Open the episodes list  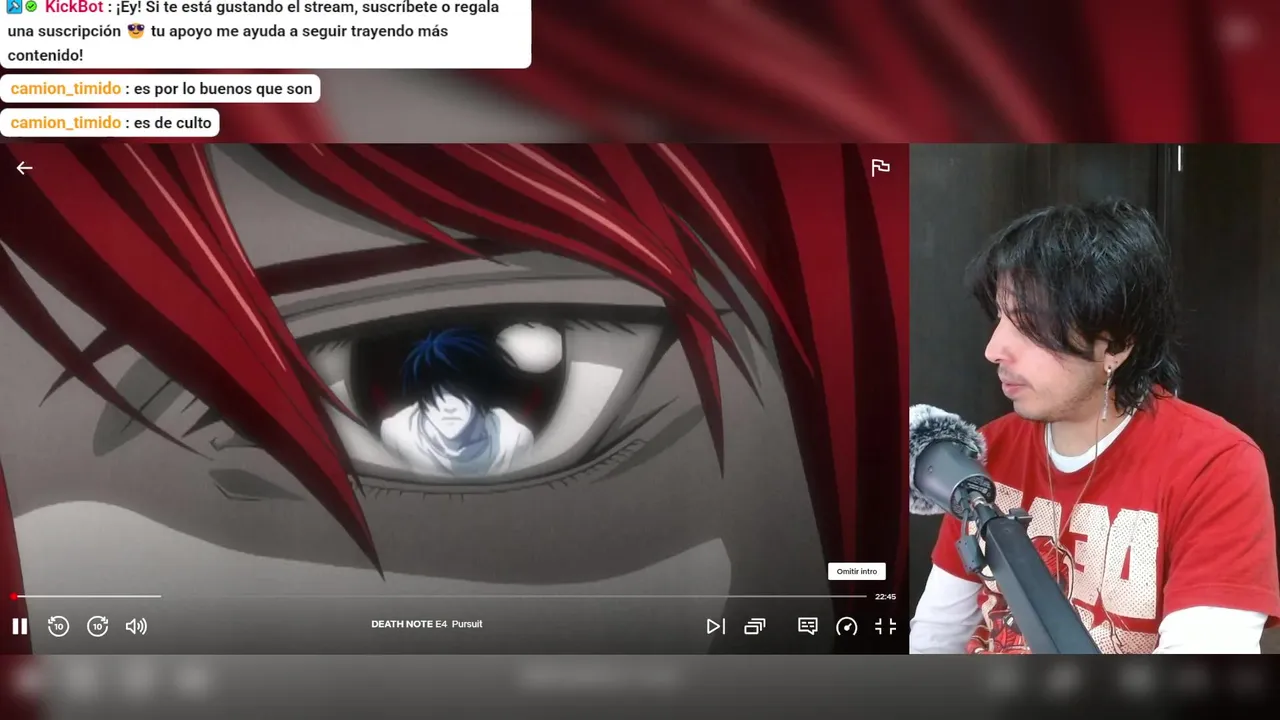click(x=755, y=626)
